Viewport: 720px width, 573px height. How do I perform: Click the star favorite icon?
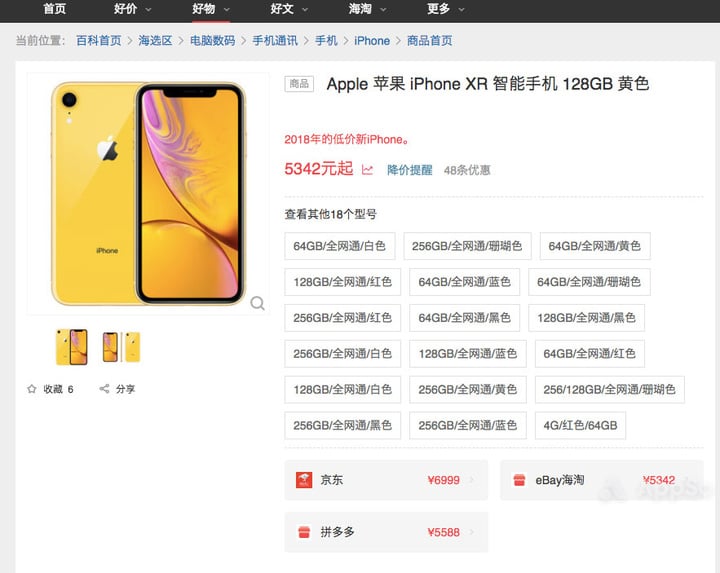coord(32,389)
